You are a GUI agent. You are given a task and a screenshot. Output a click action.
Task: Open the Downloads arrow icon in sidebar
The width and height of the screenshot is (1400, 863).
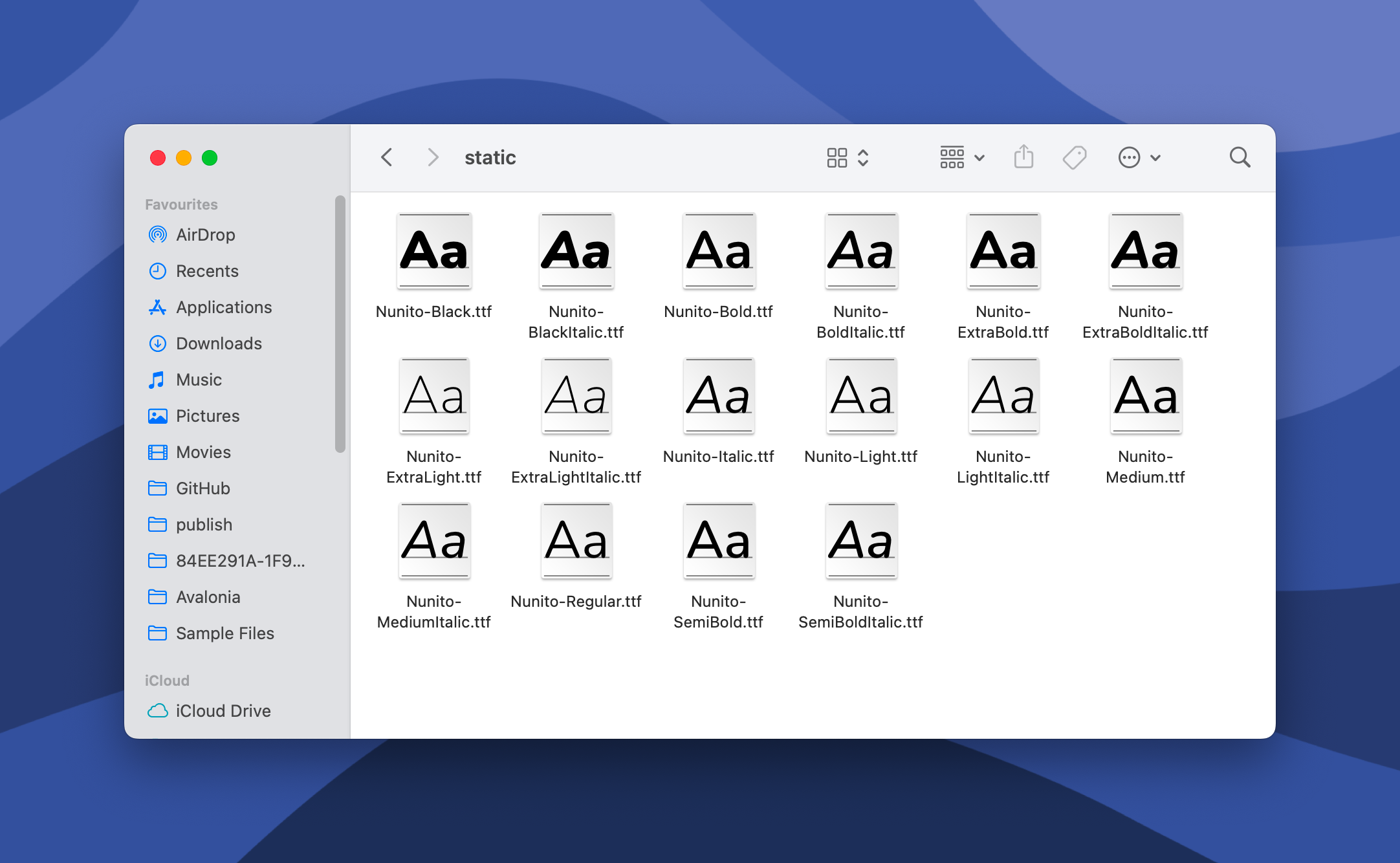(x=157, y=343)
